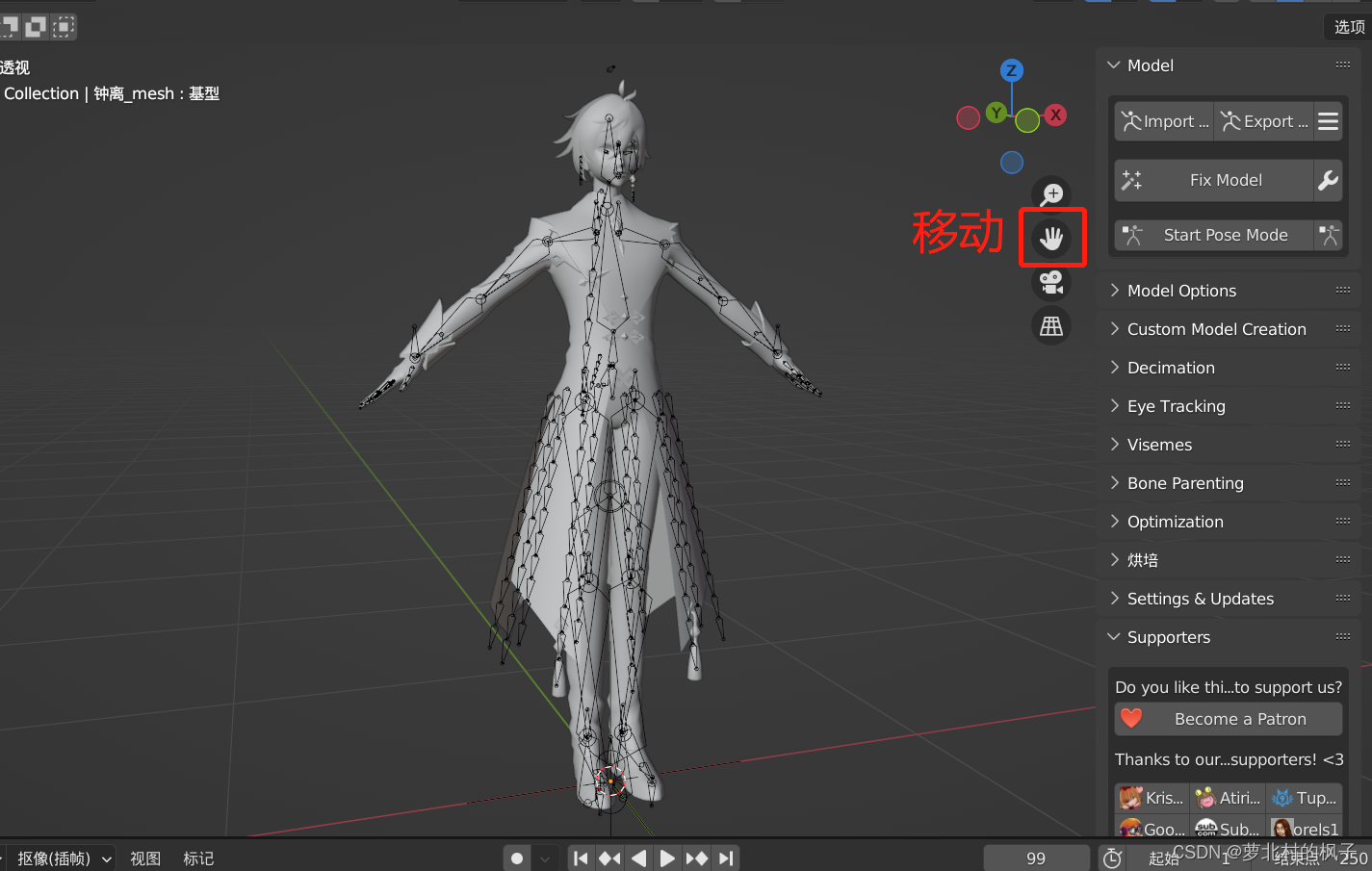1372x871 pixels.
Task: Click the Decimation panel drag grip dots
Action: [x=1343, y=367]
